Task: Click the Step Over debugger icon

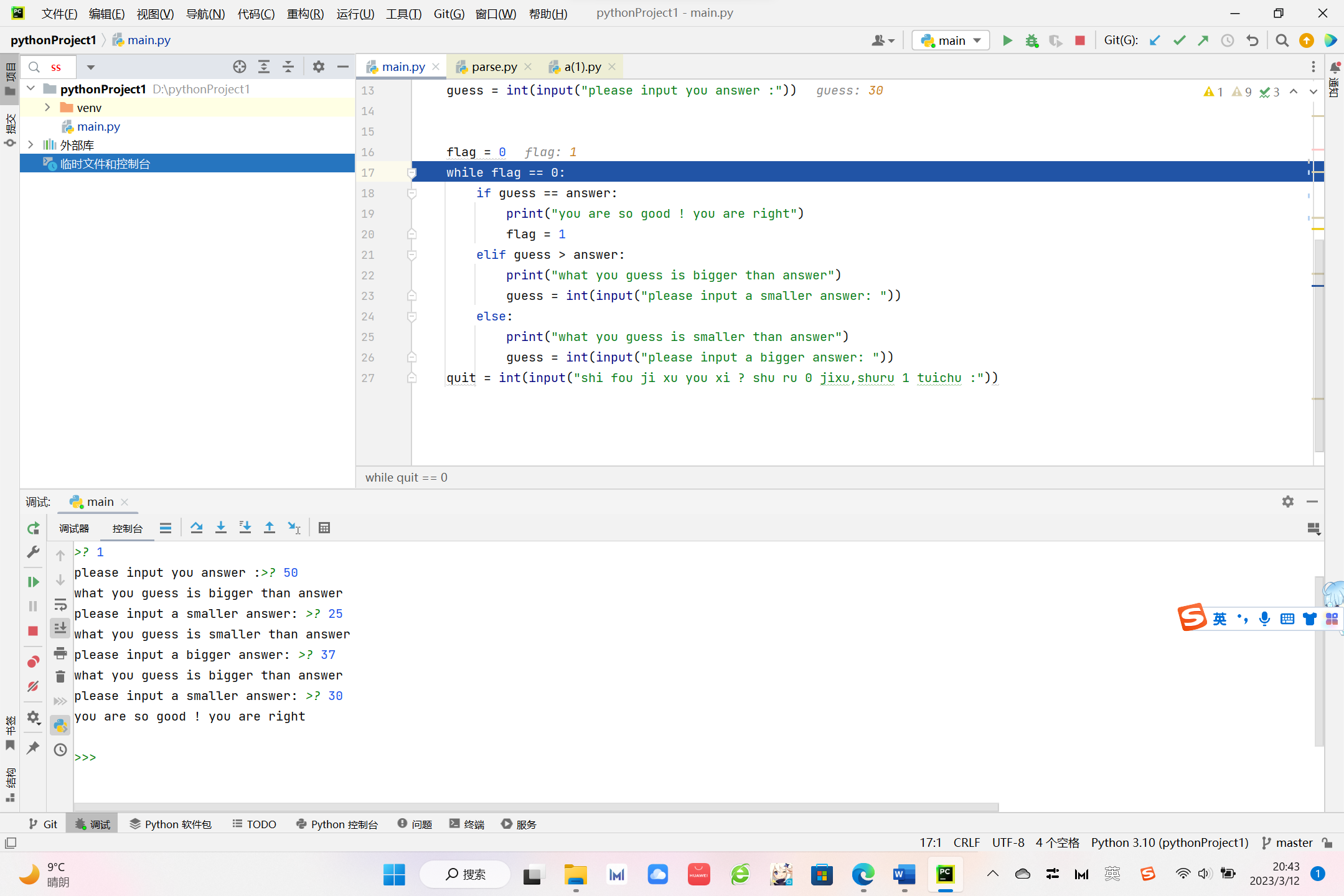Action: (196, 528)
